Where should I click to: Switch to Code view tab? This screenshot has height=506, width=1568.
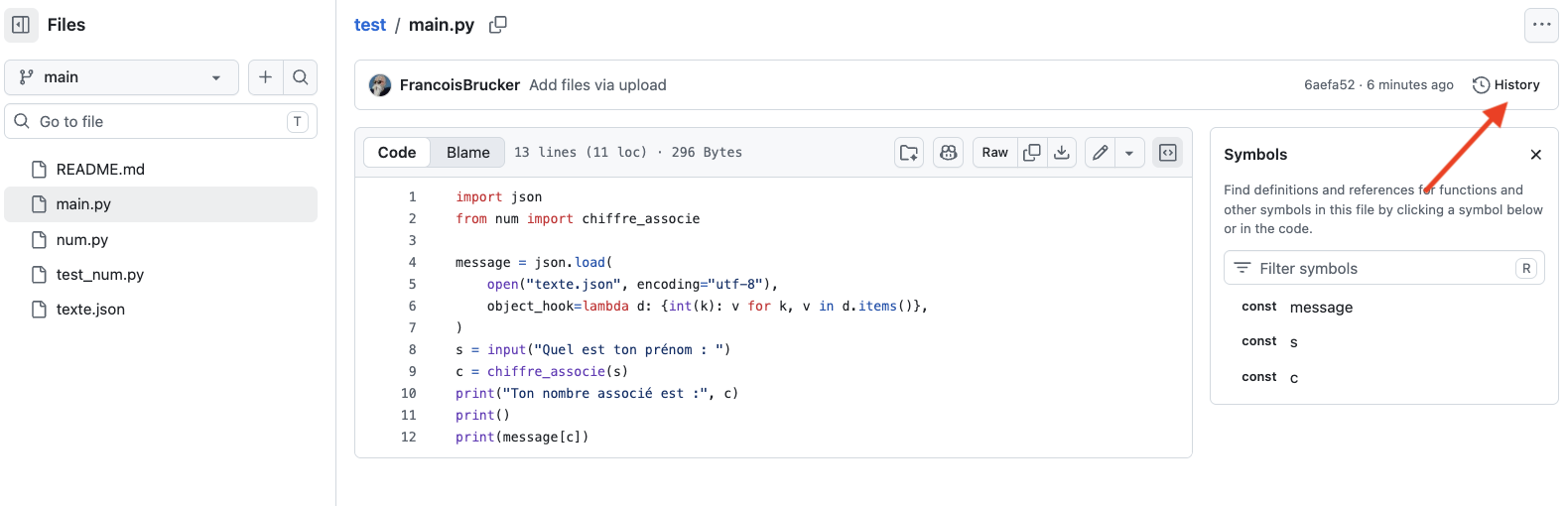click(x=397, y=152)
